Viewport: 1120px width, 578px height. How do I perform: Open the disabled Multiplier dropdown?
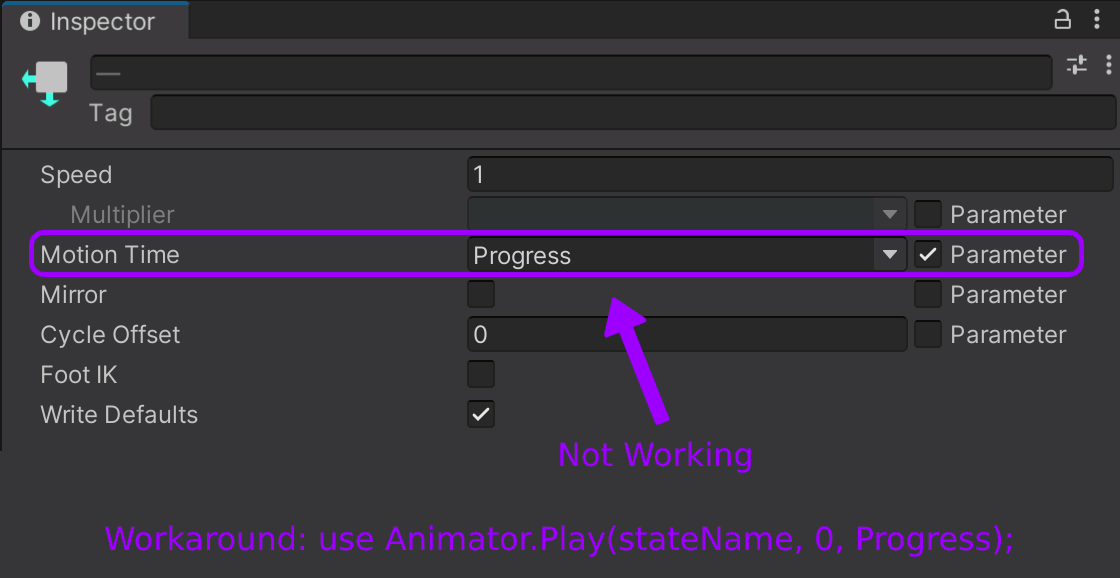[x=686, y=215]
